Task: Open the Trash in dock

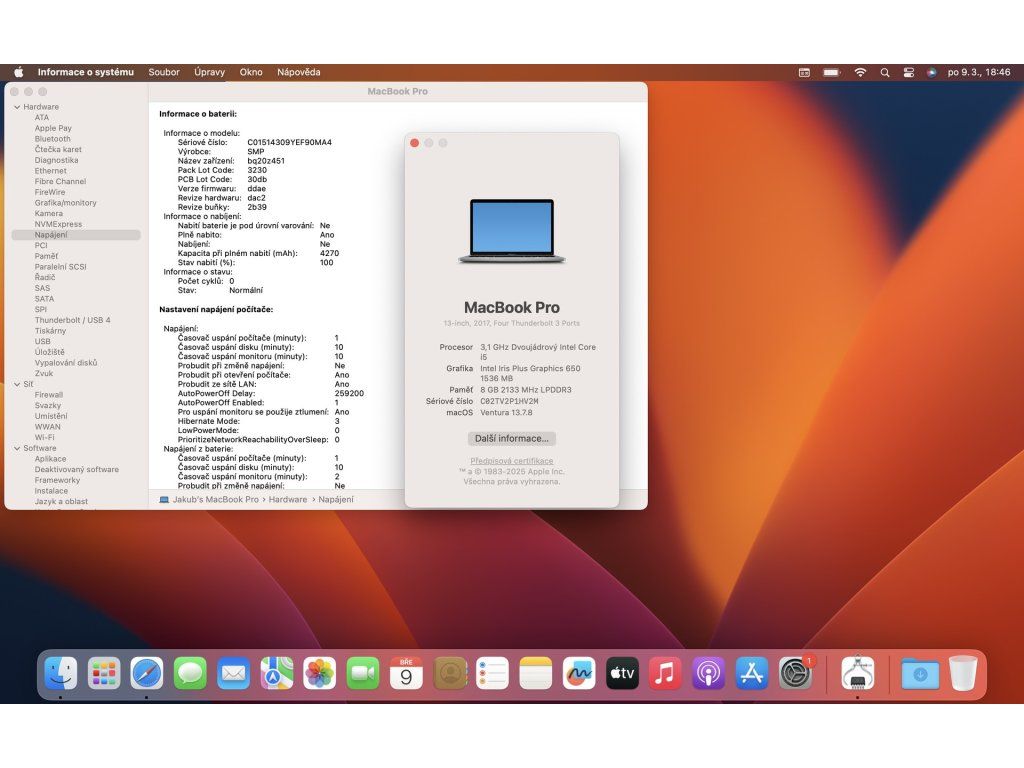Action: click(x=963, y=673)
